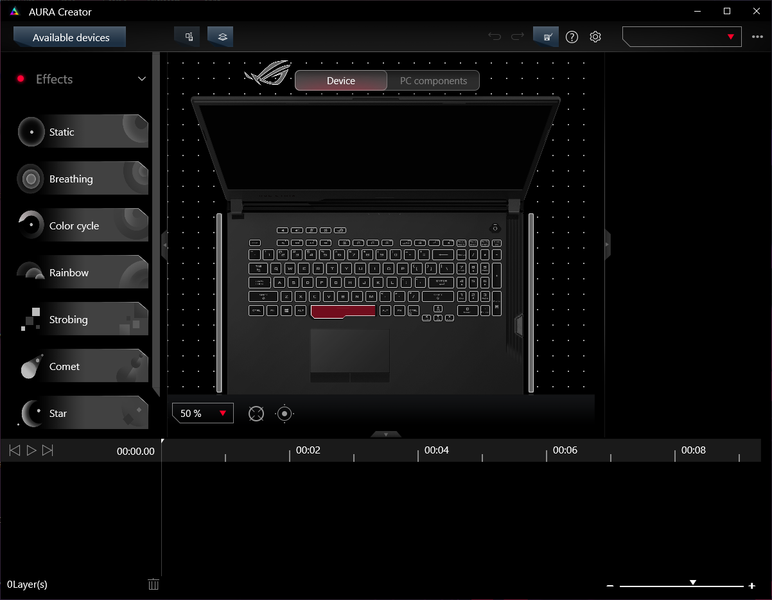Click the 00:08 timeline mark

point(693,450)
